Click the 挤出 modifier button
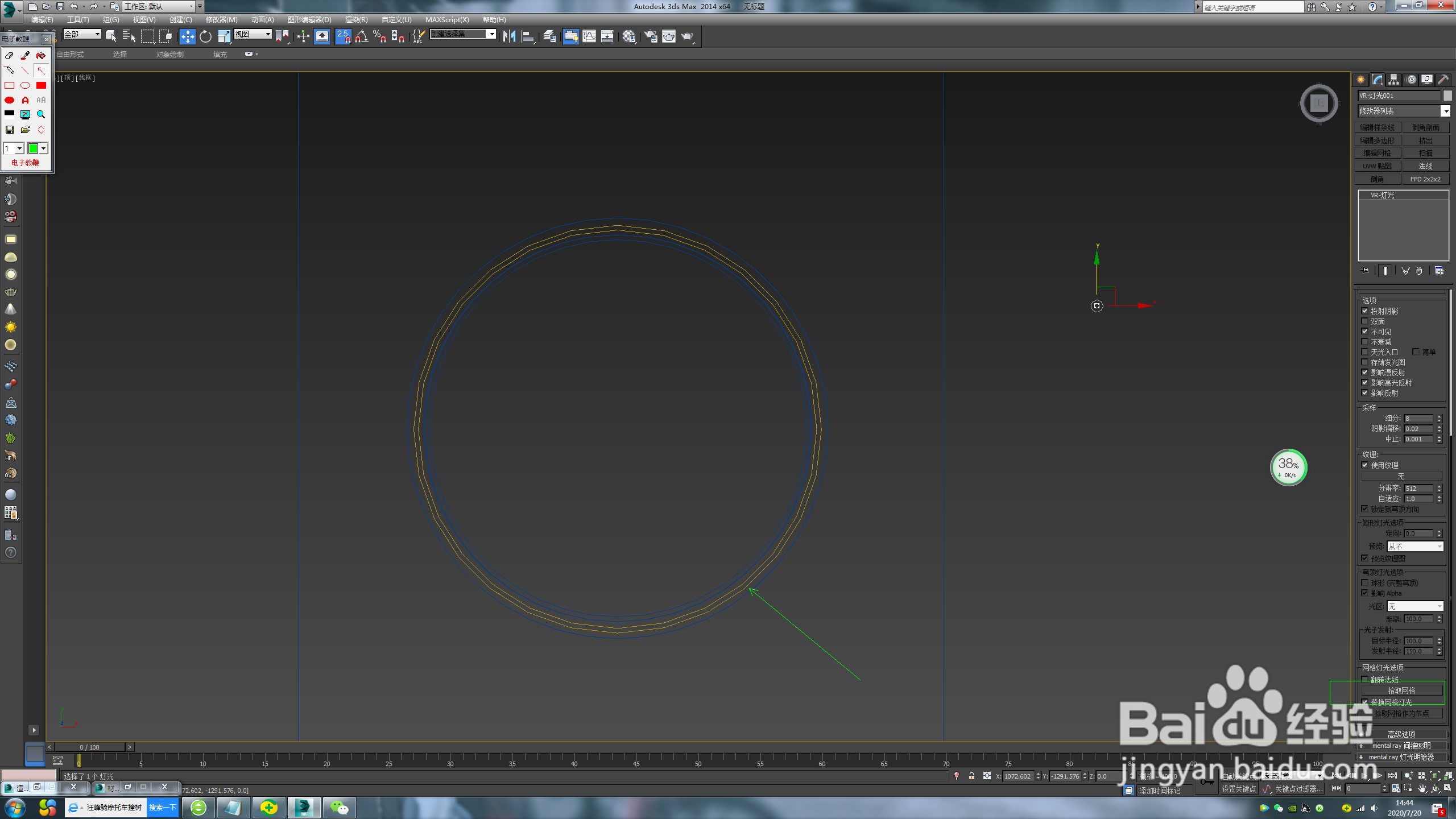The image size is (1456, 819). pyautogui.click(x=1425, y=140)
